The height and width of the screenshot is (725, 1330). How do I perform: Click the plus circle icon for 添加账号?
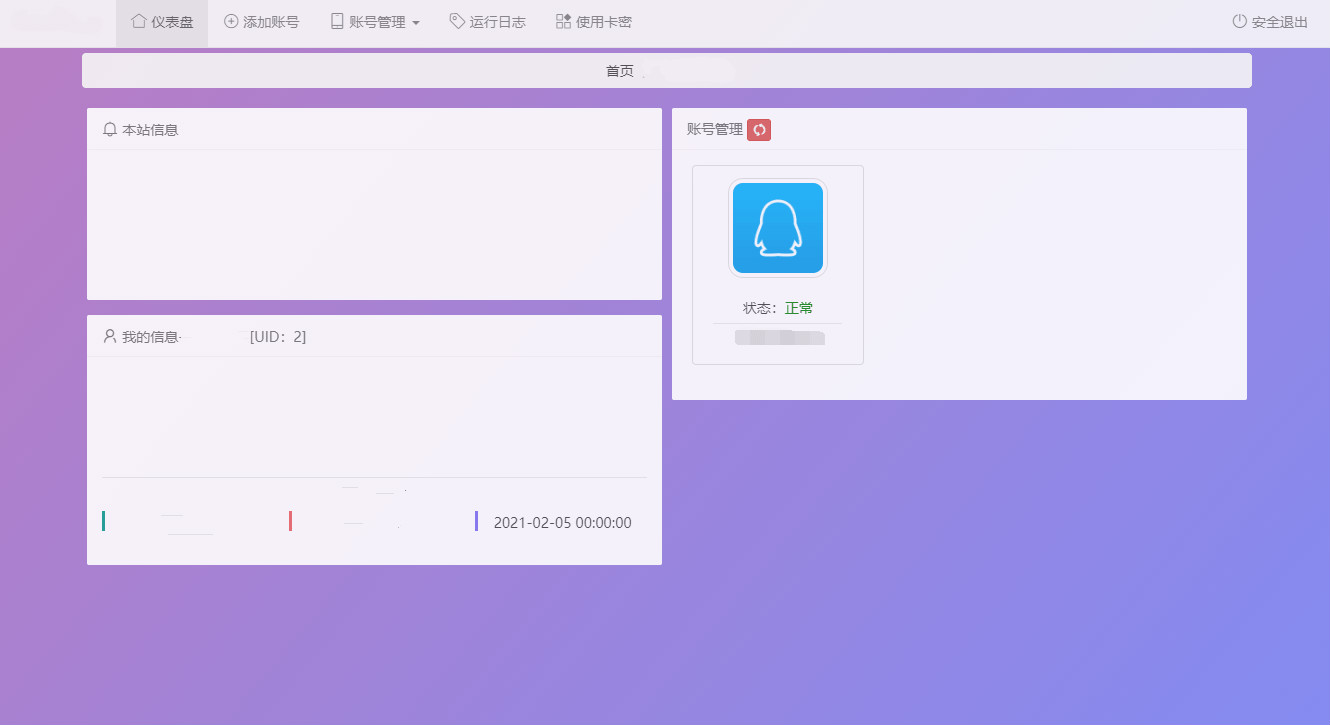pyautogui.click(x=231, y=21)
